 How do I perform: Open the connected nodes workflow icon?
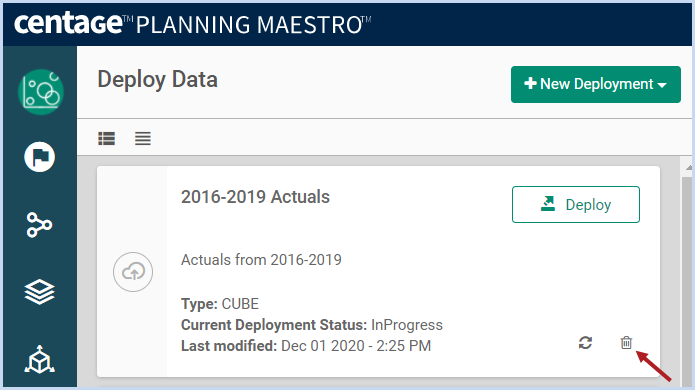click(39, 225)
